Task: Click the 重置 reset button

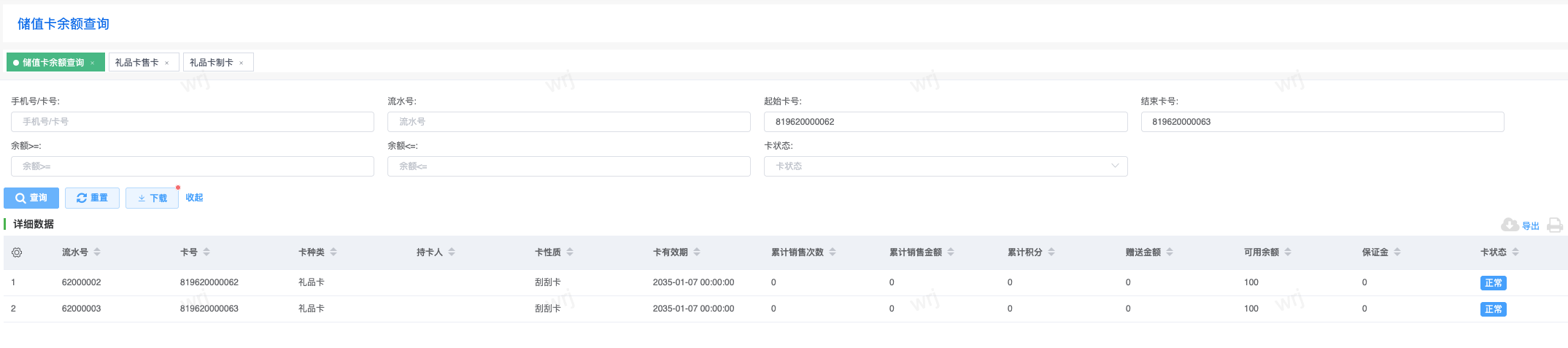Action: pyautogui.click(x=92, y=198)
